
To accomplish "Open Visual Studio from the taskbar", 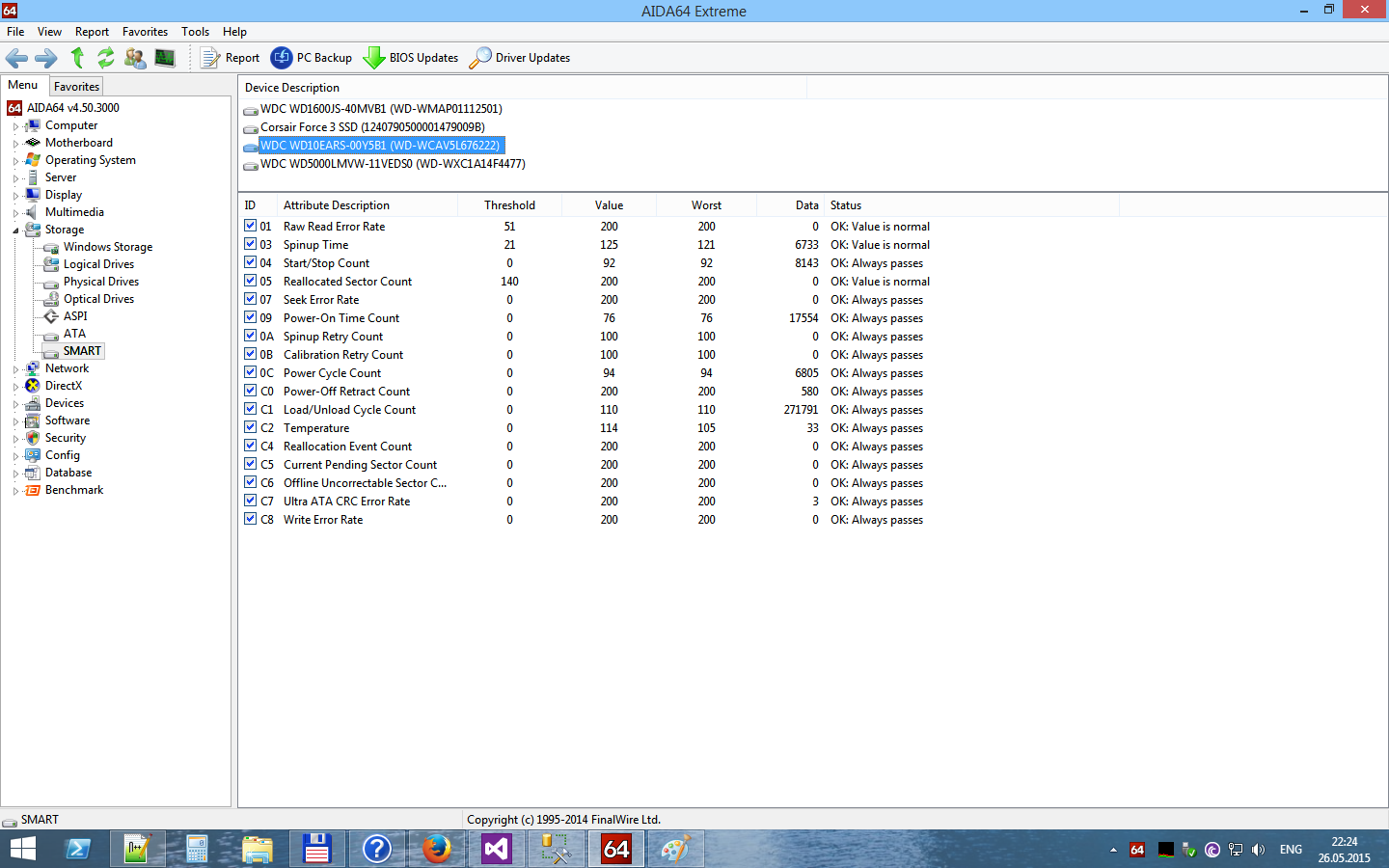I will click(x=496, y=849).
